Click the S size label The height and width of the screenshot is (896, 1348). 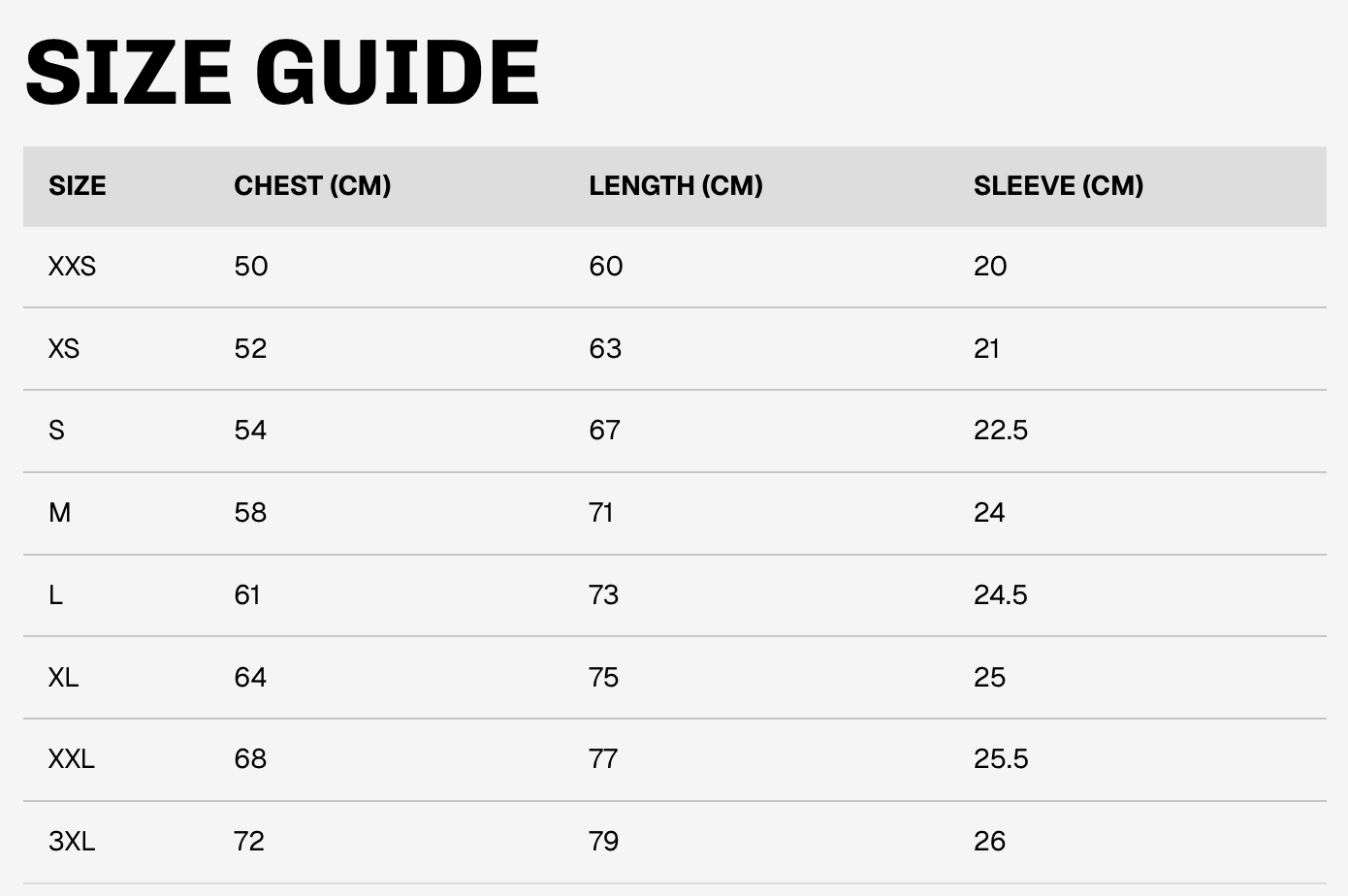pos(56,431)
